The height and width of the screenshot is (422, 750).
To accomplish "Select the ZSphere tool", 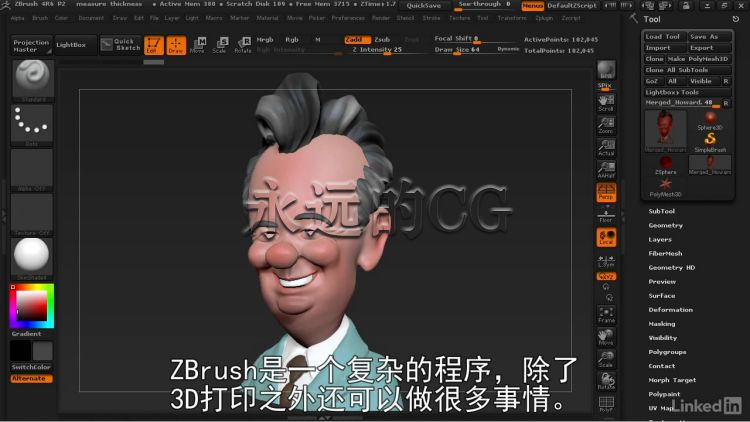I will 665,165.
